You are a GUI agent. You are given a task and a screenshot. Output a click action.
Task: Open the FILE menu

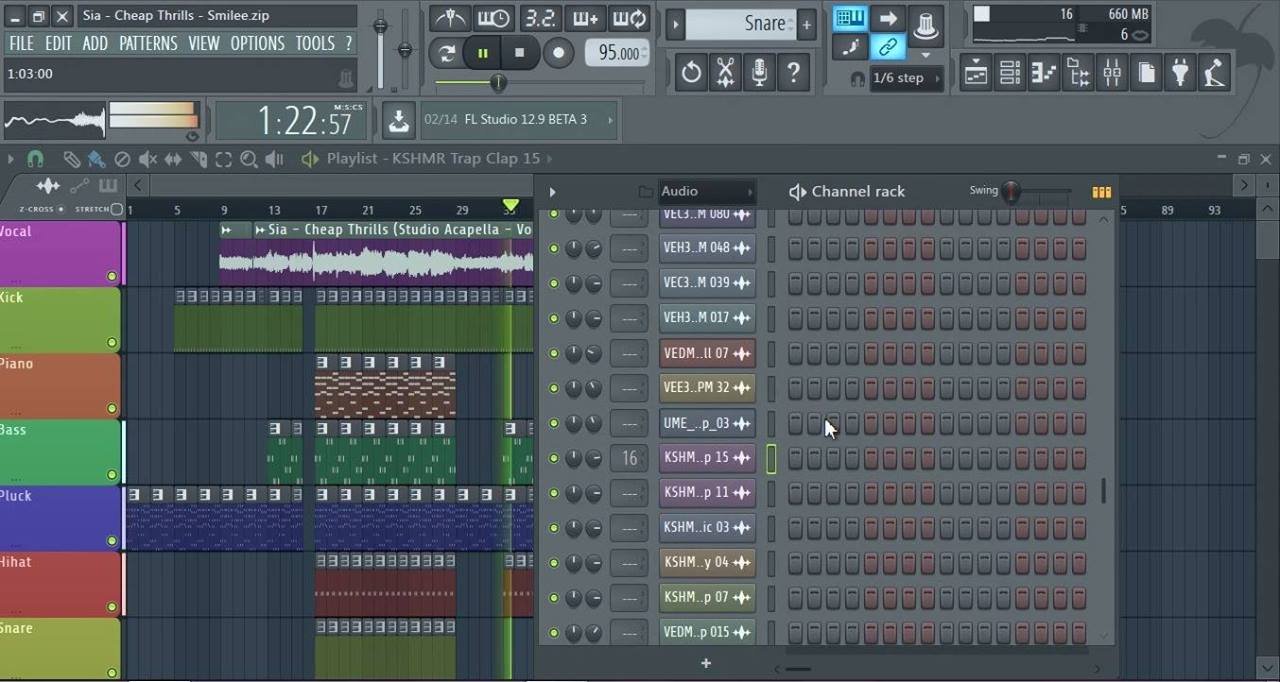[21, 43]
